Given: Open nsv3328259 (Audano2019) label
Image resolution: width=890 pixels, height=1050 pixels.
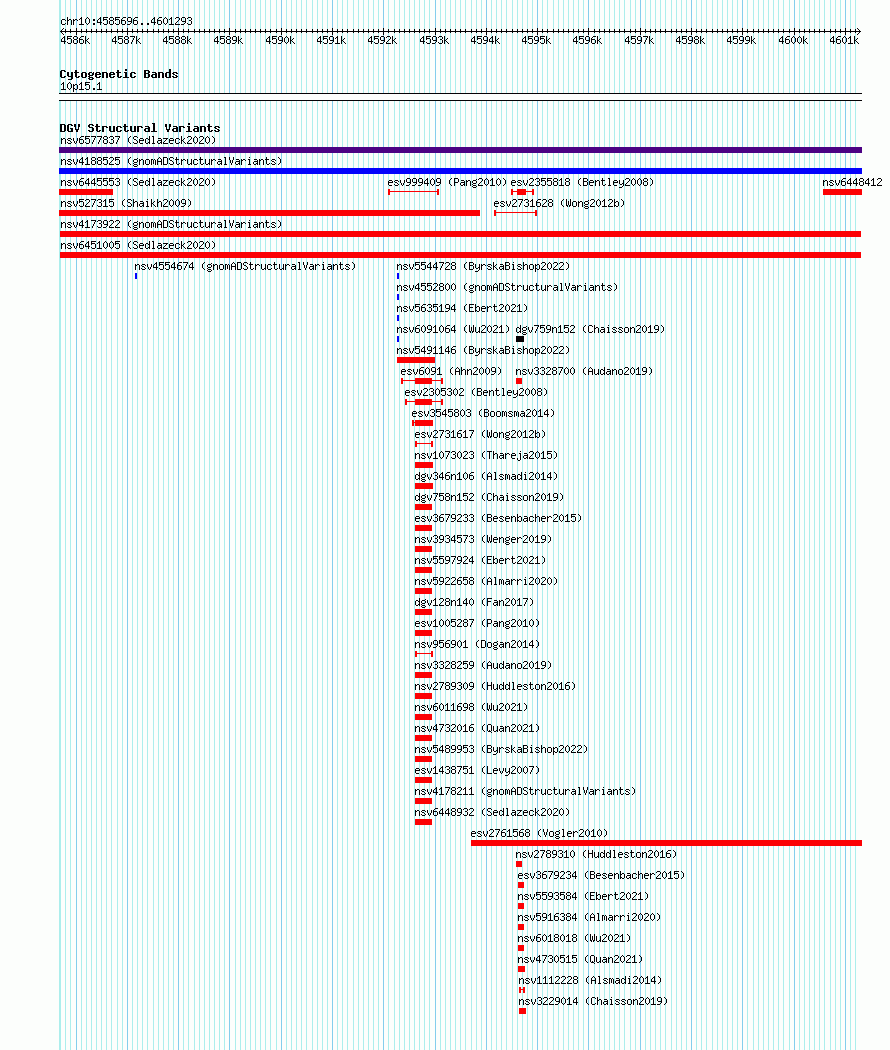Looking at the screenshot, I should [x=483, y=666].
